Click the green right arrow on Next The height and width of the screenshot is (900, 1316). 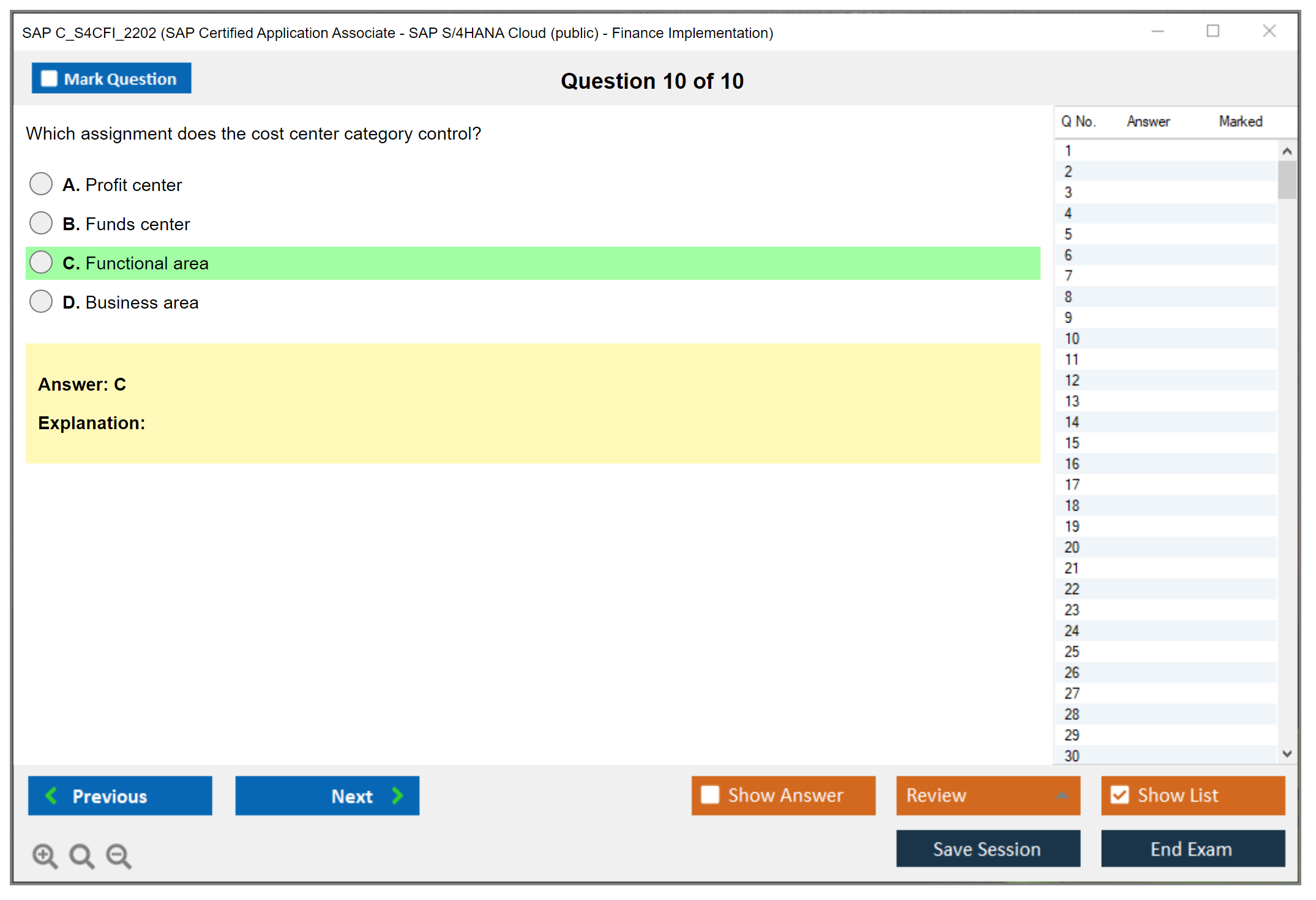[x=398, y=795]
